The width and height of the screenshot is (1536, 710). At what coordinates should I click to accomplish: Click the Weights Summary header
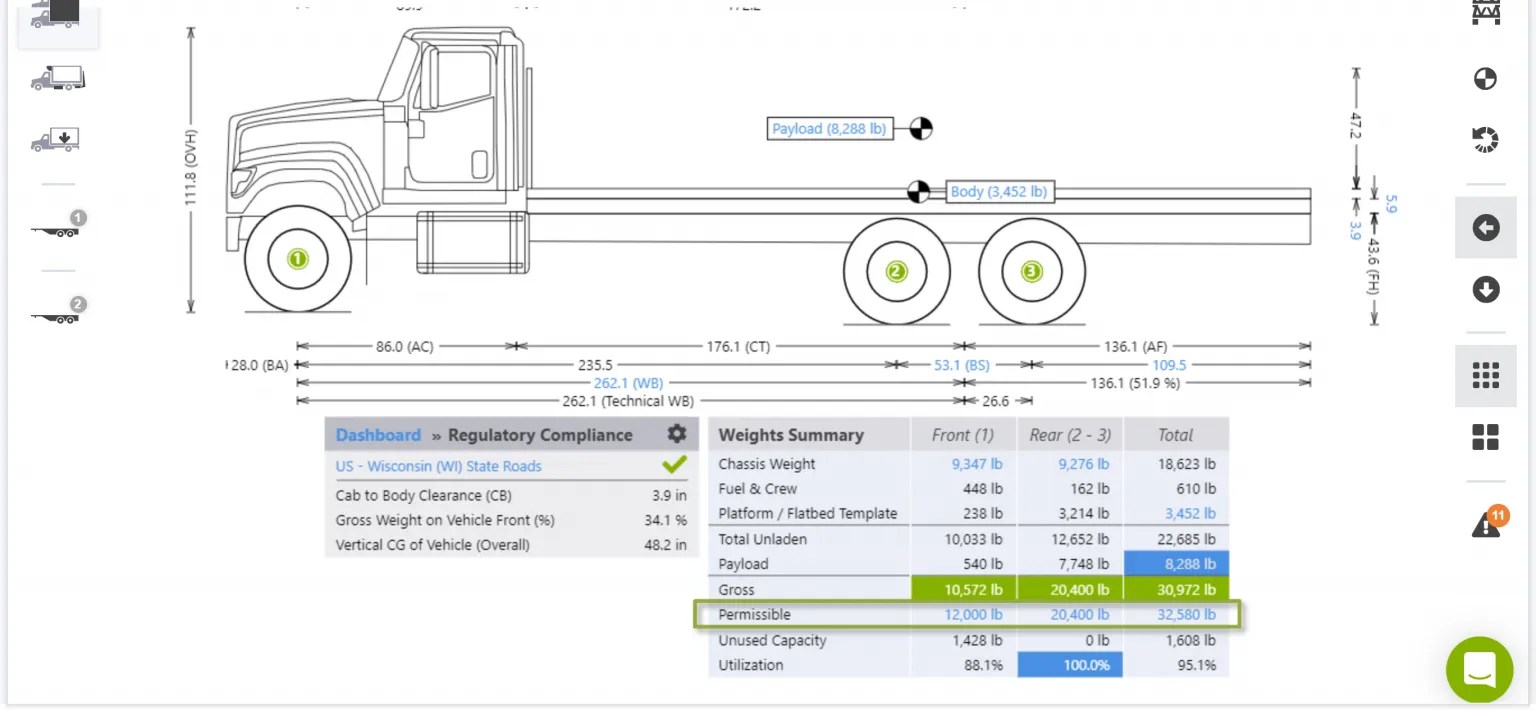pos(790,435)
